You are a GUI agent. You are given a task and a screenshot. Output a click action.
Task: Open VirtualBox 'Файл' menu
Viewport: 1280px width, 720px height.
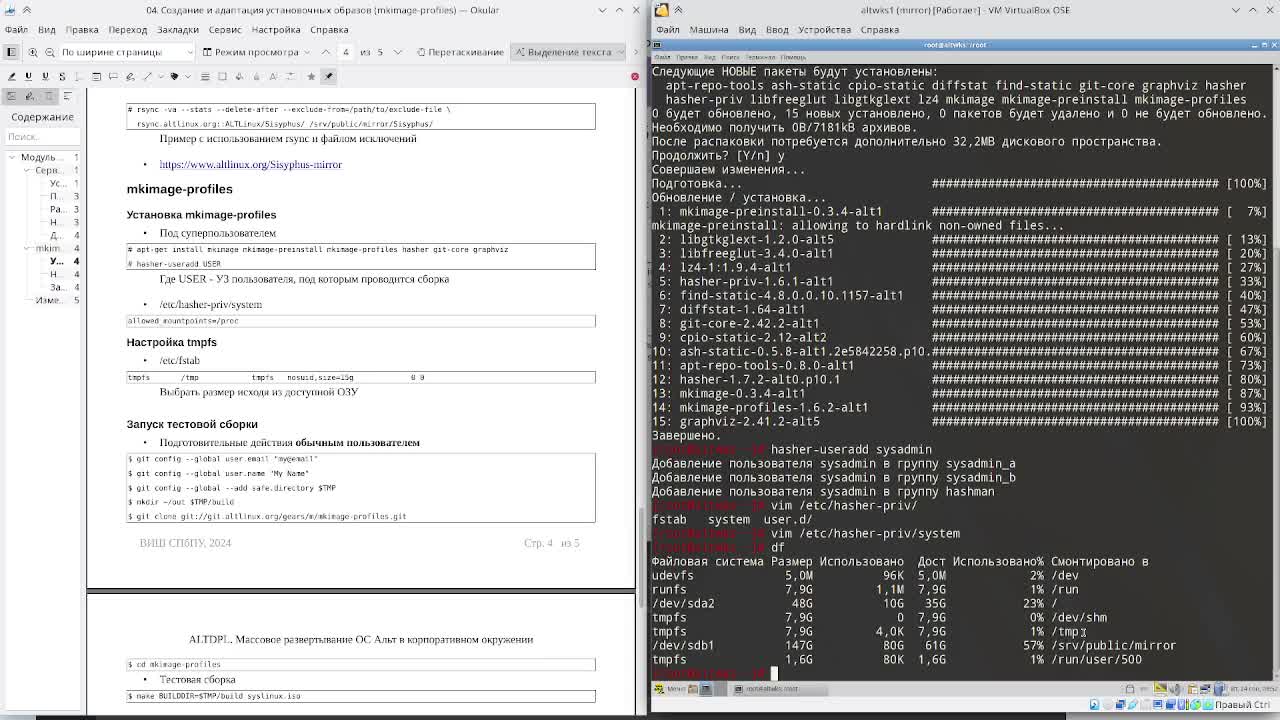[x=667, y=30]
